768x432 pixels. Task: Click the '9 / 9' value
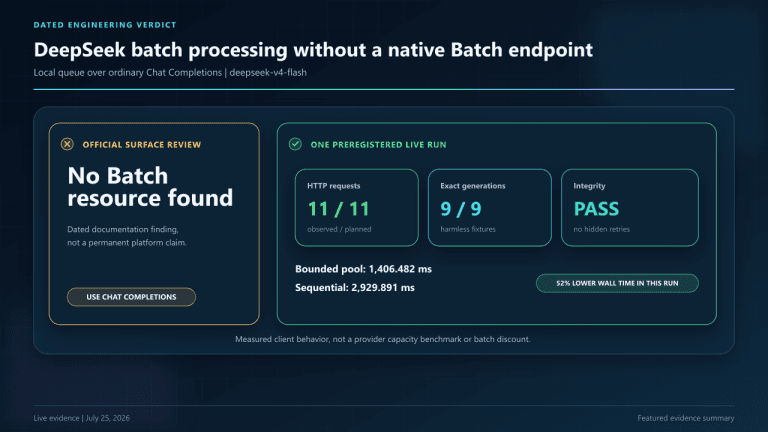(x=461, y=209)
